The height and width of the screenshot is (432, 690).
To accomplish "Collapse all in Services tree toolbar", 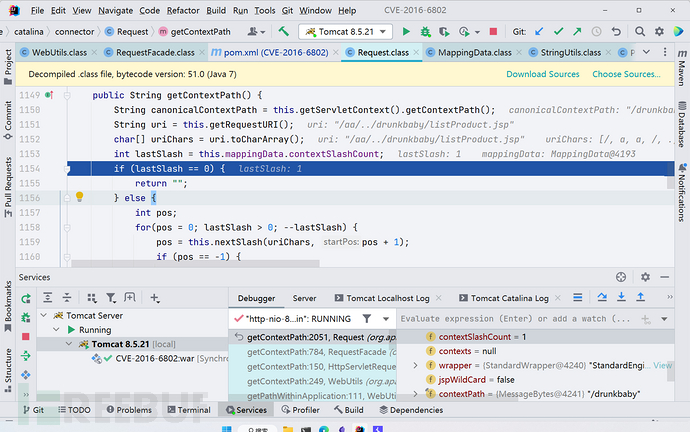I will 67,298.
